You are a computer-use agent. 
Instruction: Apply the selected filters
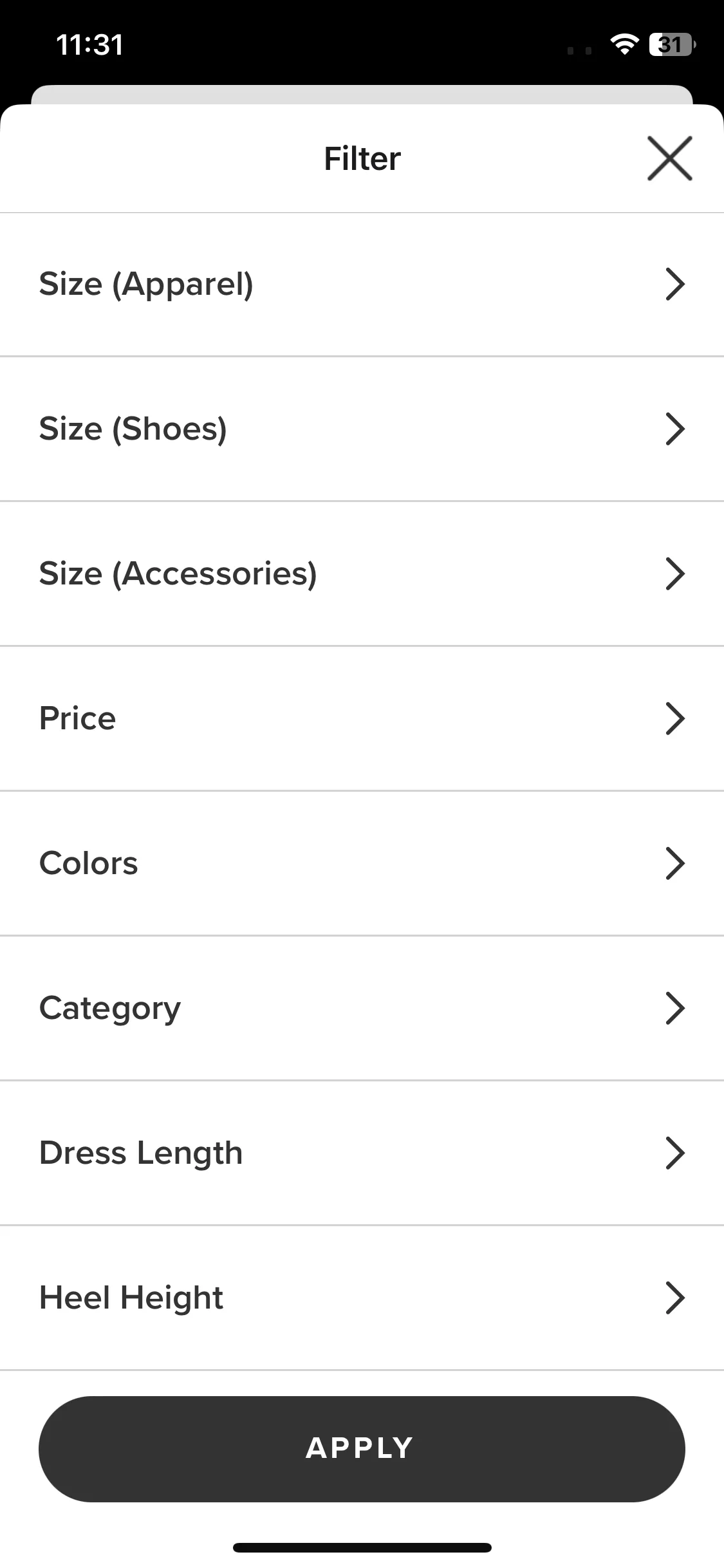pos(362,1449)
